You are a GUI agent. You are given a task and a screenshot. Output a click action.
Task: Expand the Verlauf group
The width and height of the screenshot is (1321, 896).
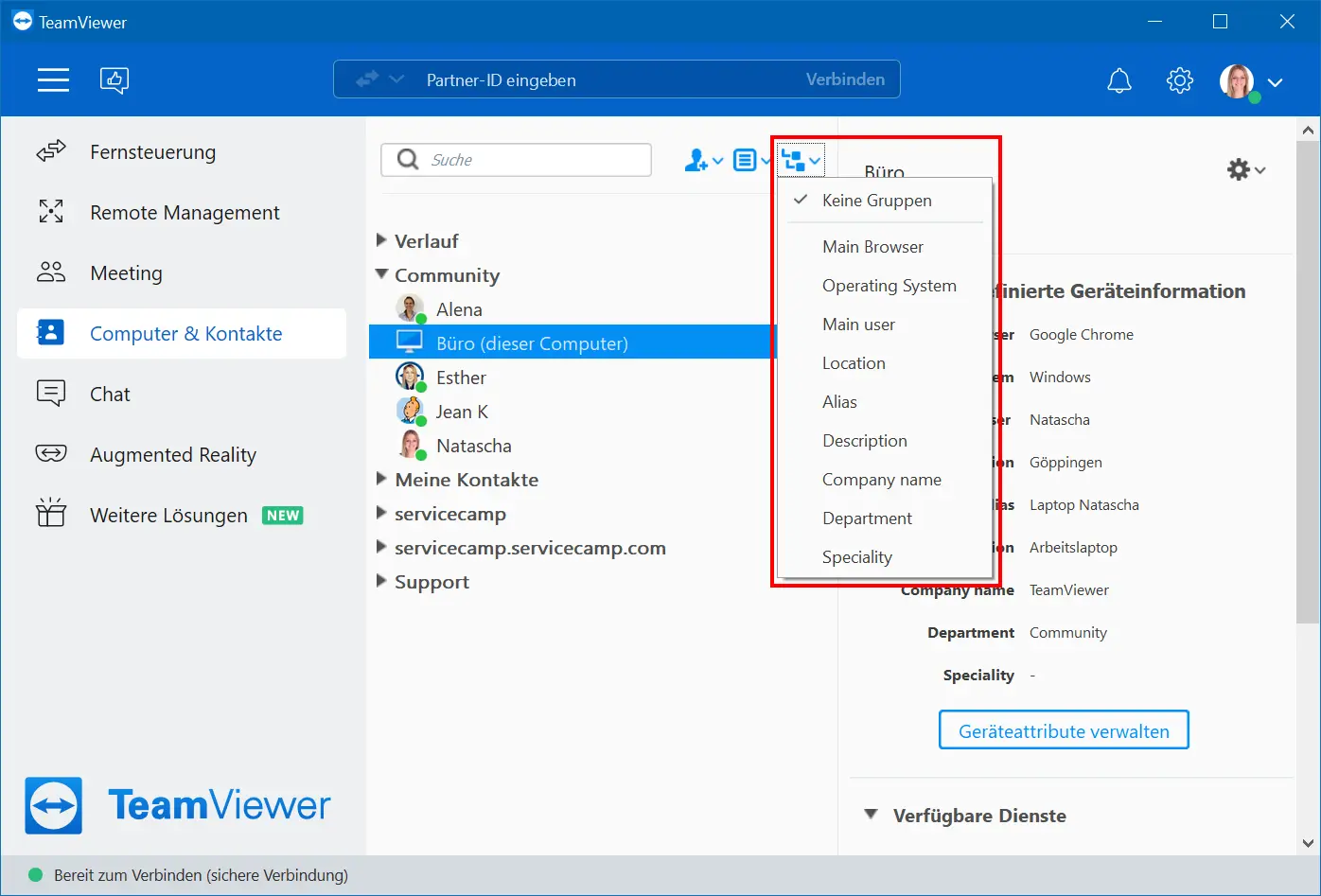[x=381, y=240]
